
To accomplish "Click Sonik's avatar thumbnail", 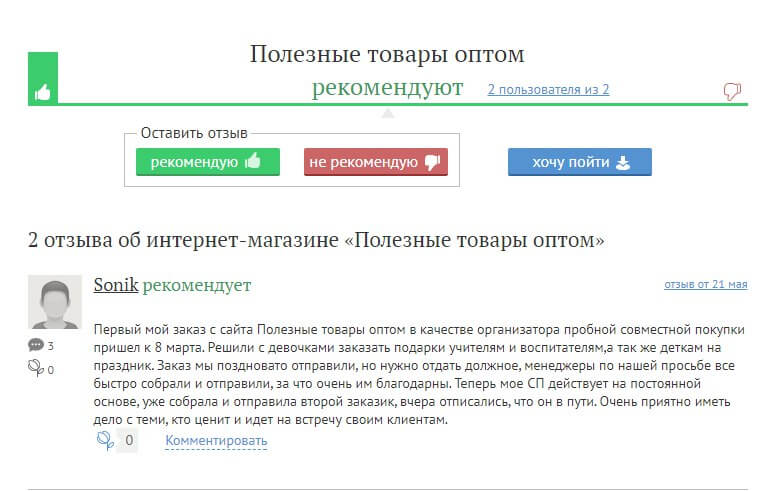I will click(55, 302).
